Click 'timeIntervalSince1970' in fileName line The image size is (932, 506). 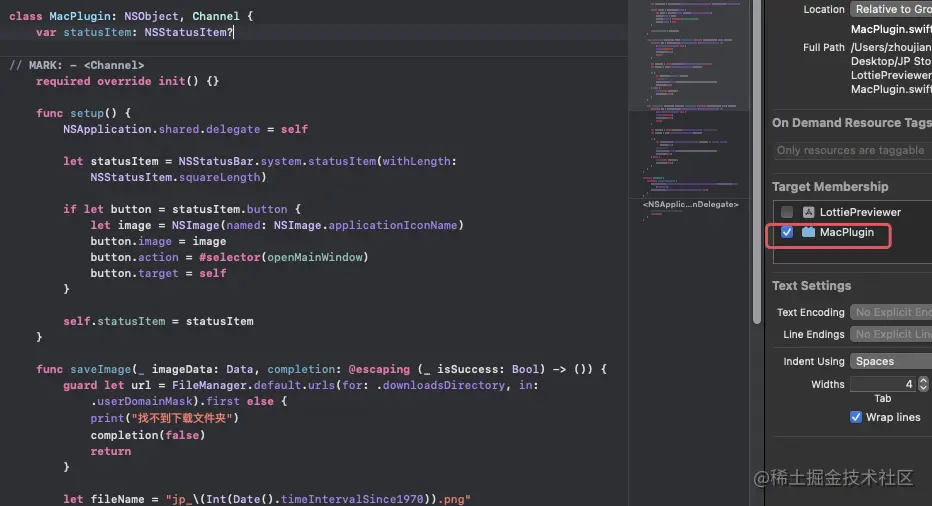pyautogui.click(x=352, y=499)
